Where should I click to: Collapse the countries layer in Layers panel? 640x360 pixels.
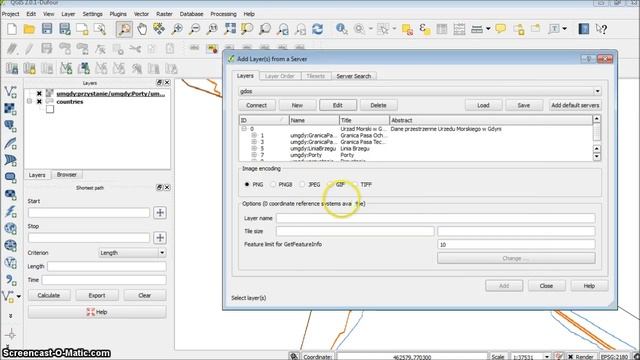point(29,101)
